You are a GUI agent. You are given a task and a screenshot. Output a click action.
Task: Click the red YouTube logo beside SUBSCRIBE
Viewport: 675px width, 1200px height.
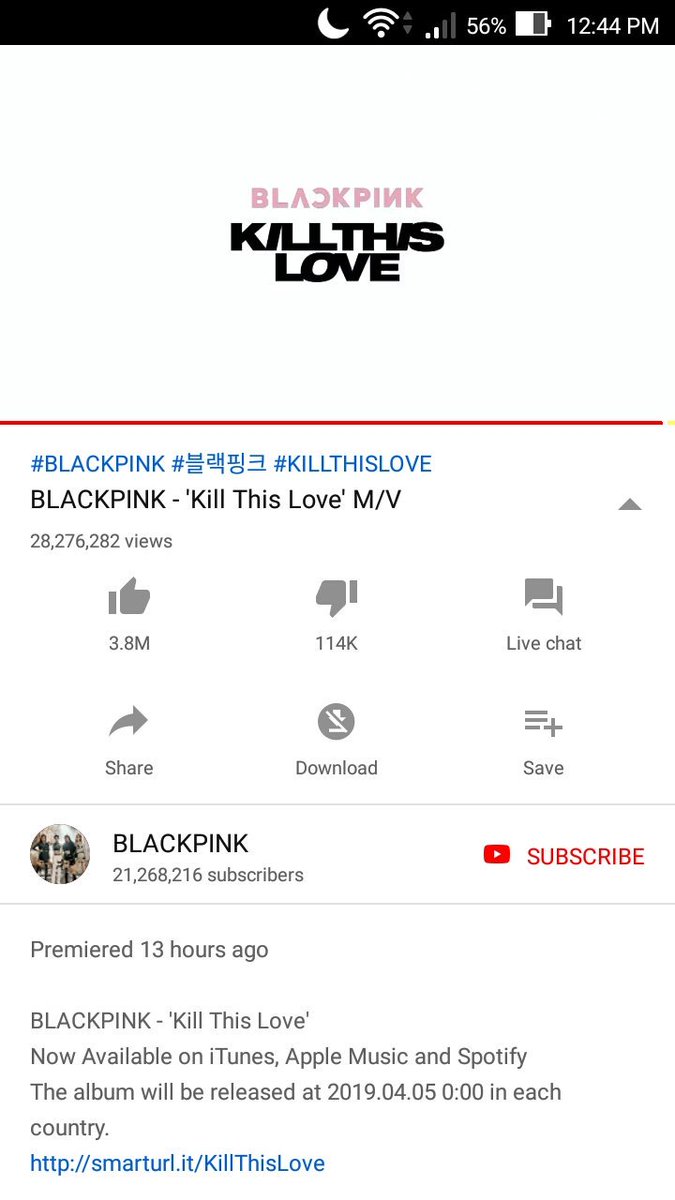pos(497,855)
